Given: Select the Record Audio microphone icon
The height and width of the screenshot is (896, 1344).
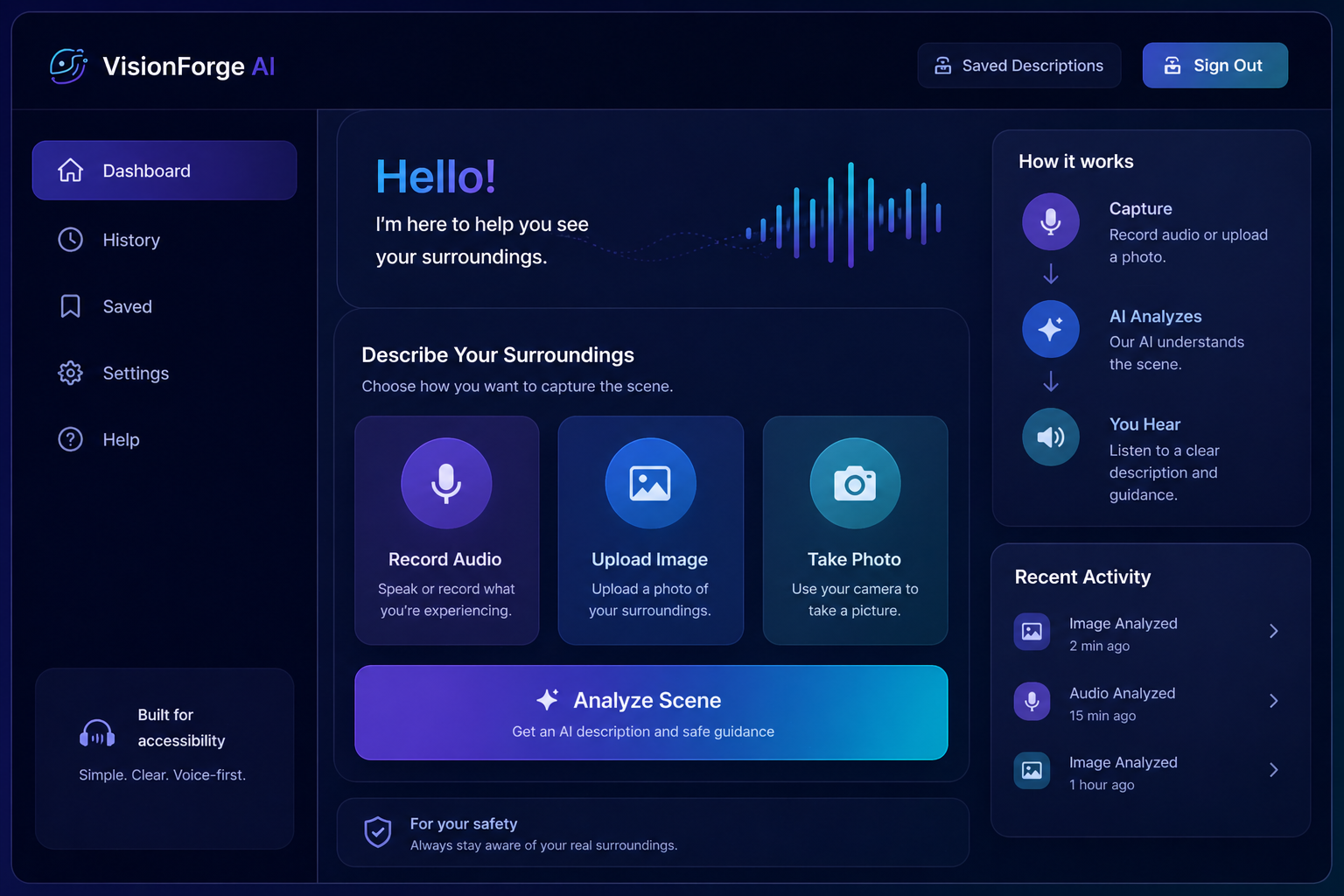Looking at the screenshot, I should tap(446, 482).
